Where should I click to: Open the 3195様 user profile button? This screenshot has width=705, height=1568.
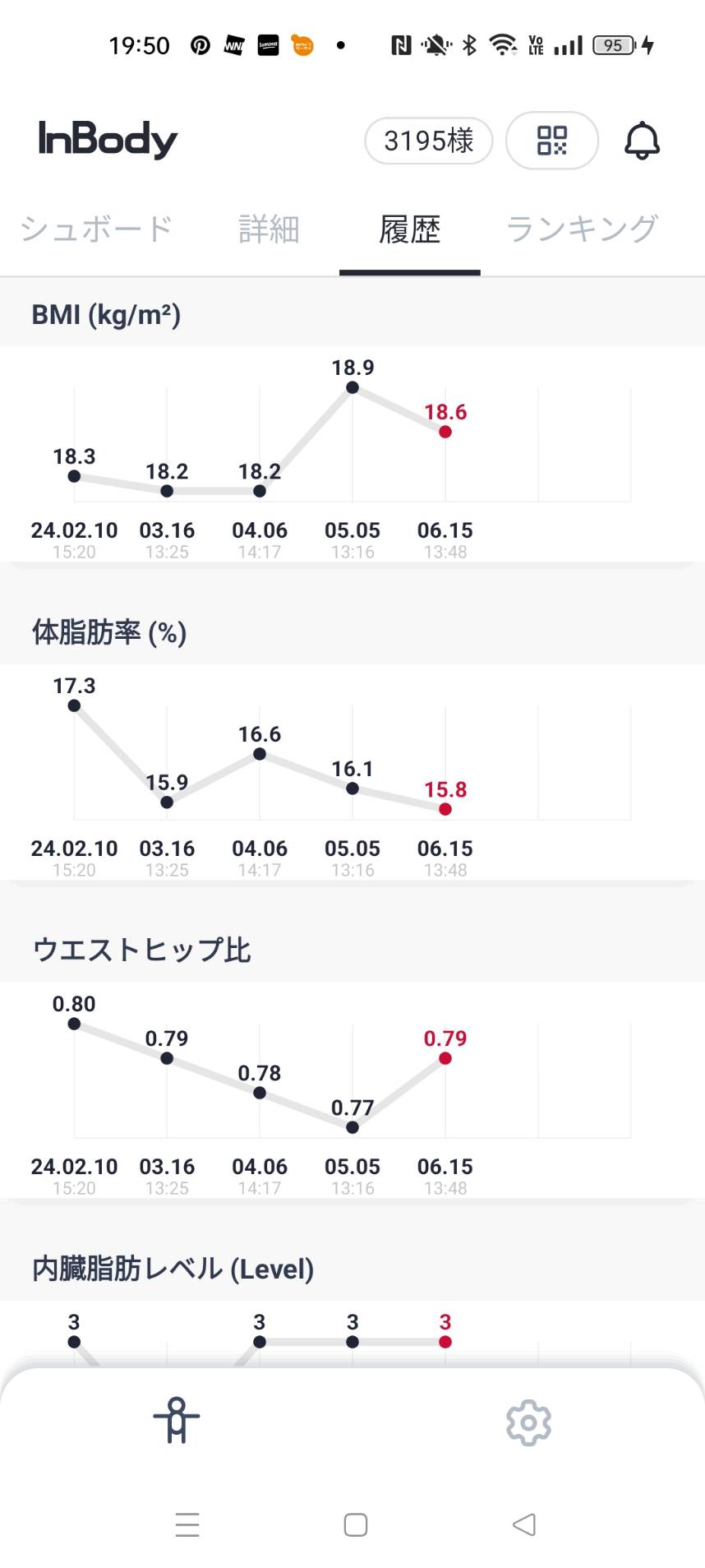pos(429,141)
